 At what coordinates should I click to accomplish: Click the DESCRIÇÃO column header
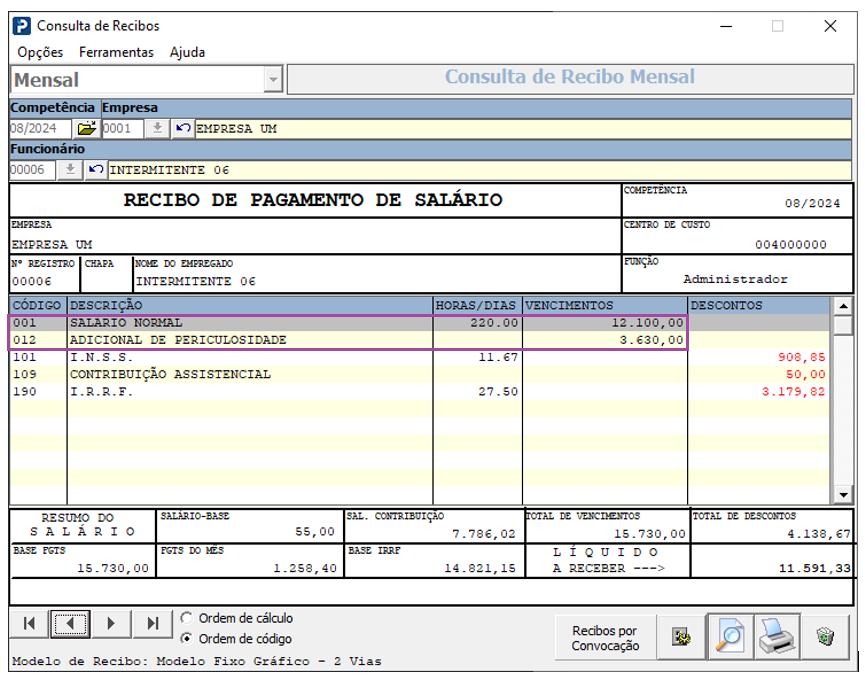click(x=250, y=305)
